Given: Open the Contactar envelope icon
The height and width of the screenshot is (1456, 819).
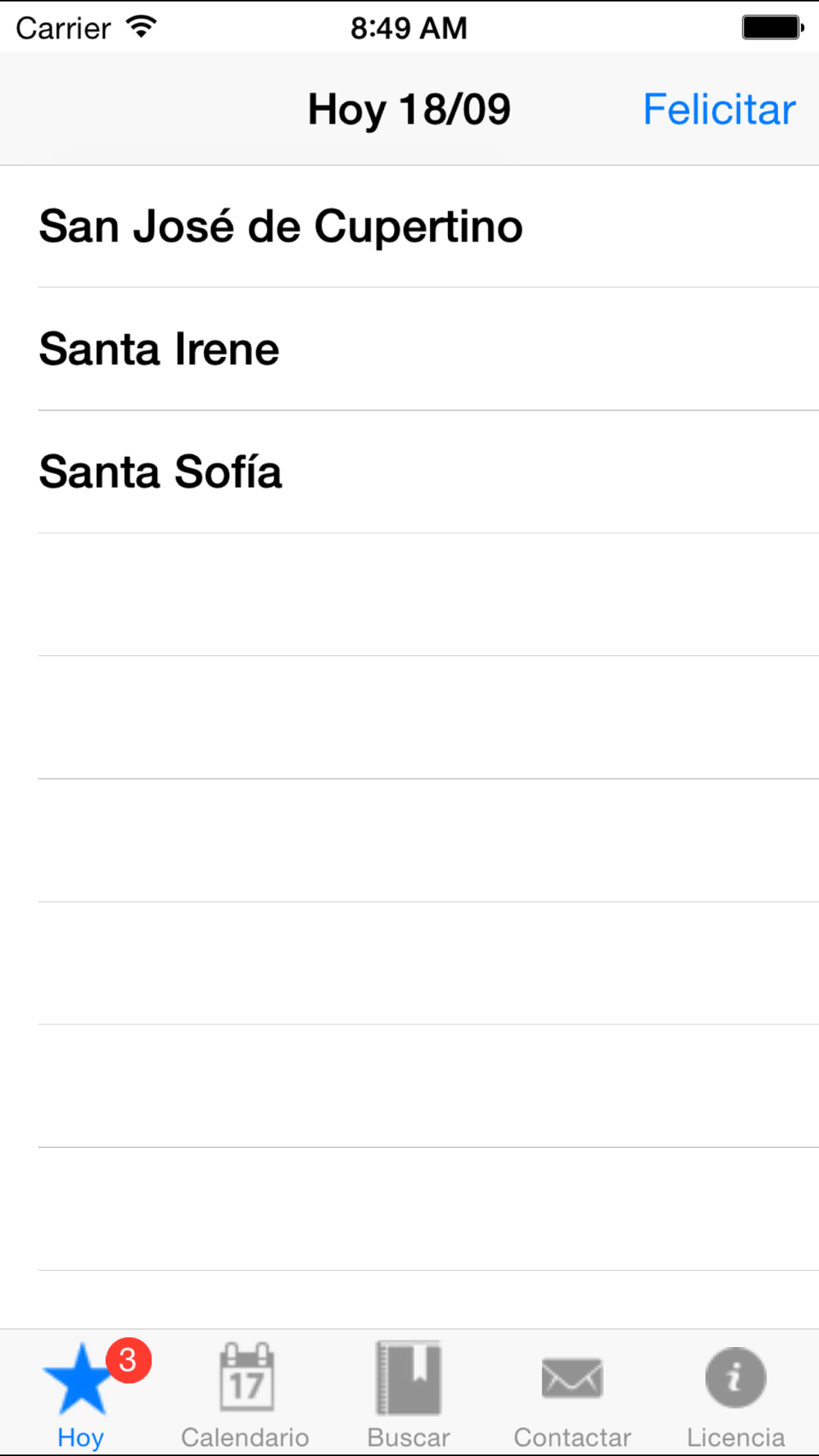Looking at the screenshot, I should pos(572,1377).
